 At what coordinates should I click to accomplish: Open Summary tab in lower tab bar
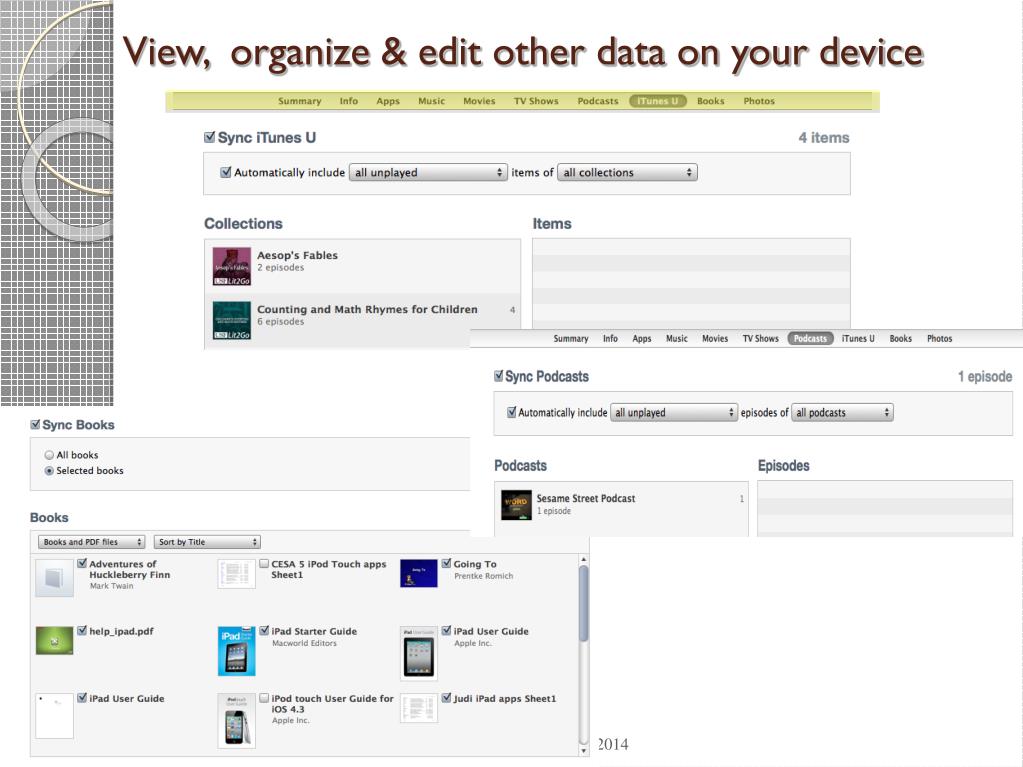[571, 338]
